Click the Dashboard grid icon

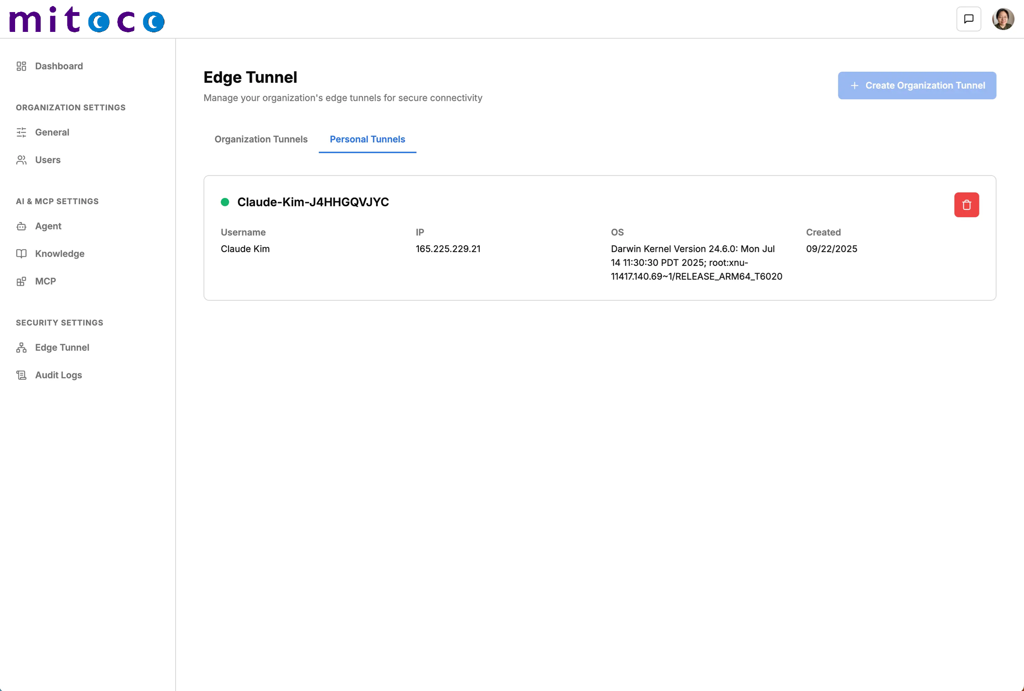(x=22, y=66)
